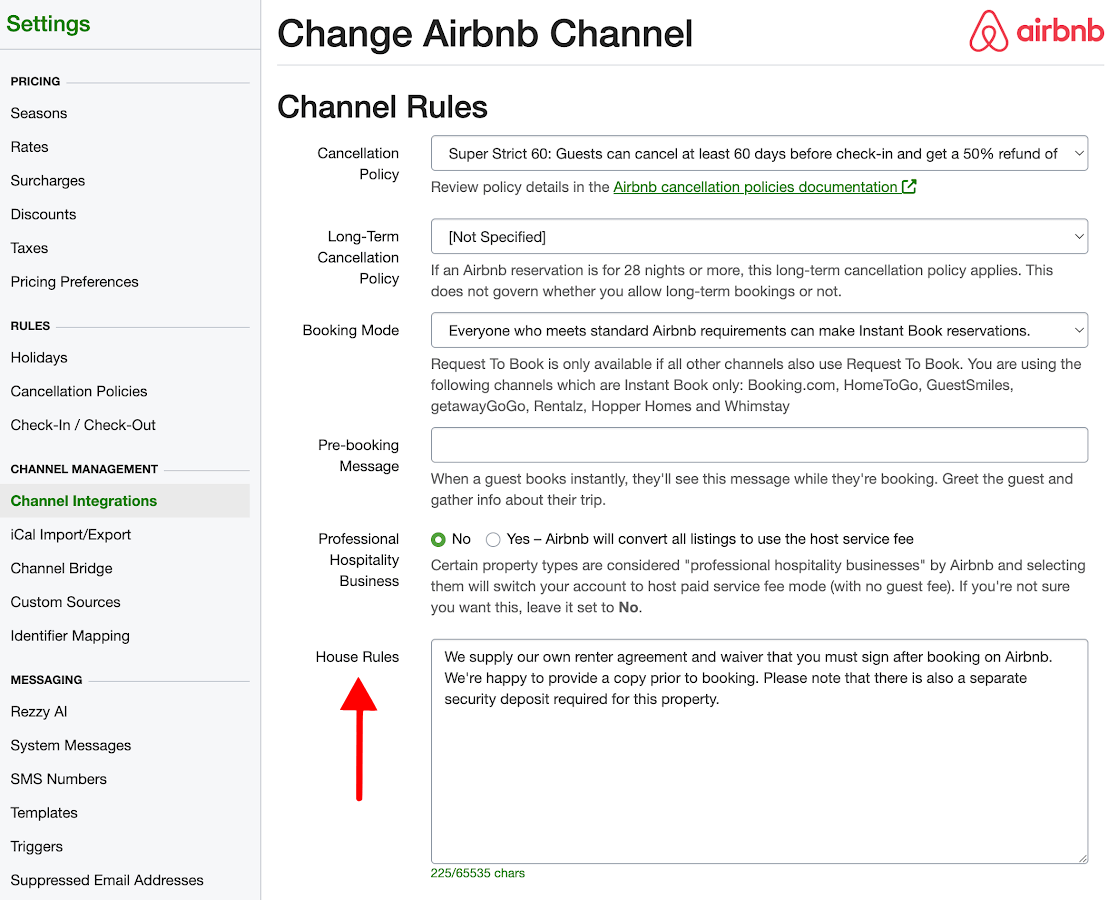Select the Yes radio for host service fee
Viewport: 1118px width, 900px height.
(x=493, y=540)
